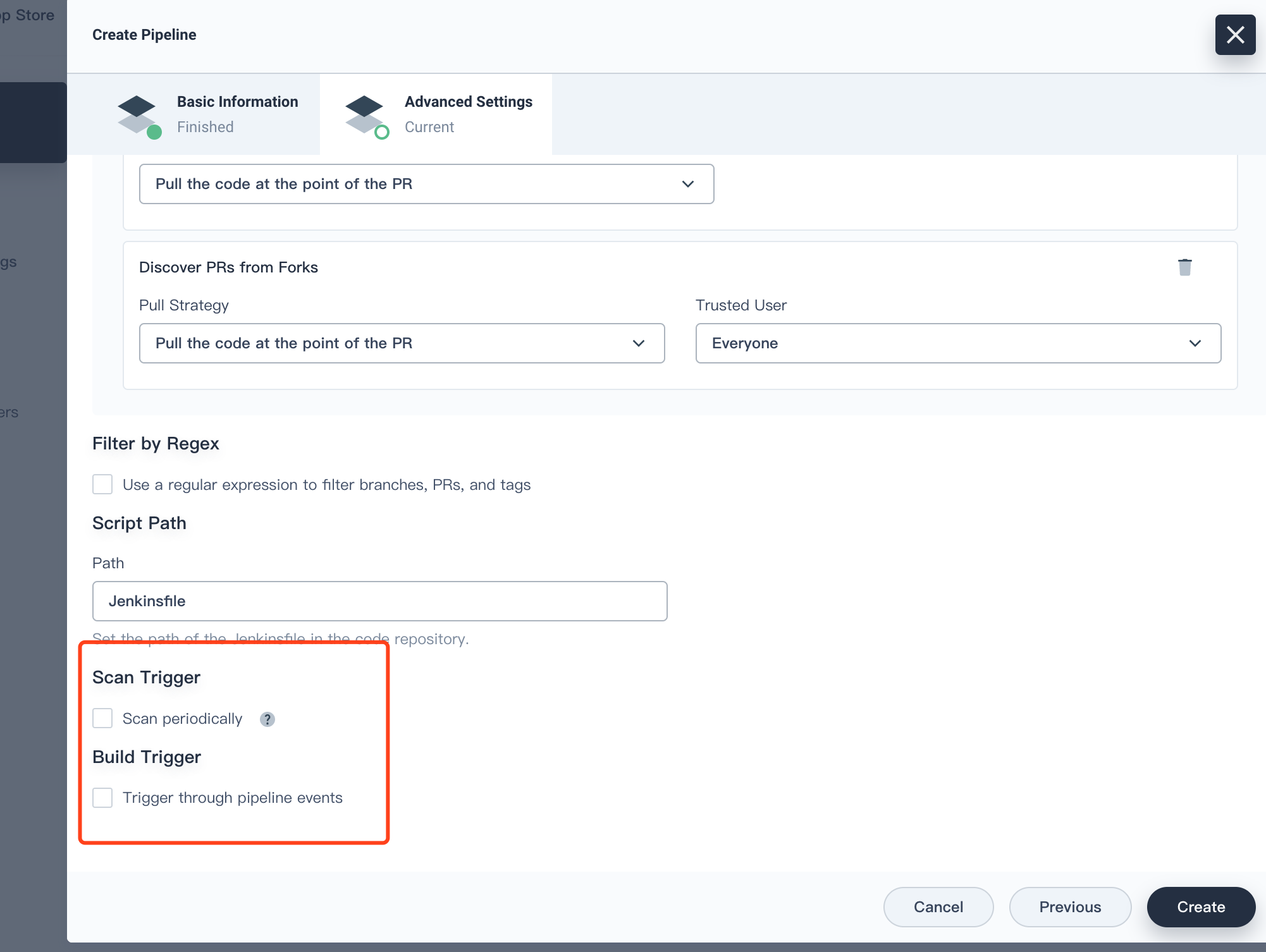The height and width of the screenshot is (952, 1266).
Task: Go back using the Previous button
Action: [1069, 906]
